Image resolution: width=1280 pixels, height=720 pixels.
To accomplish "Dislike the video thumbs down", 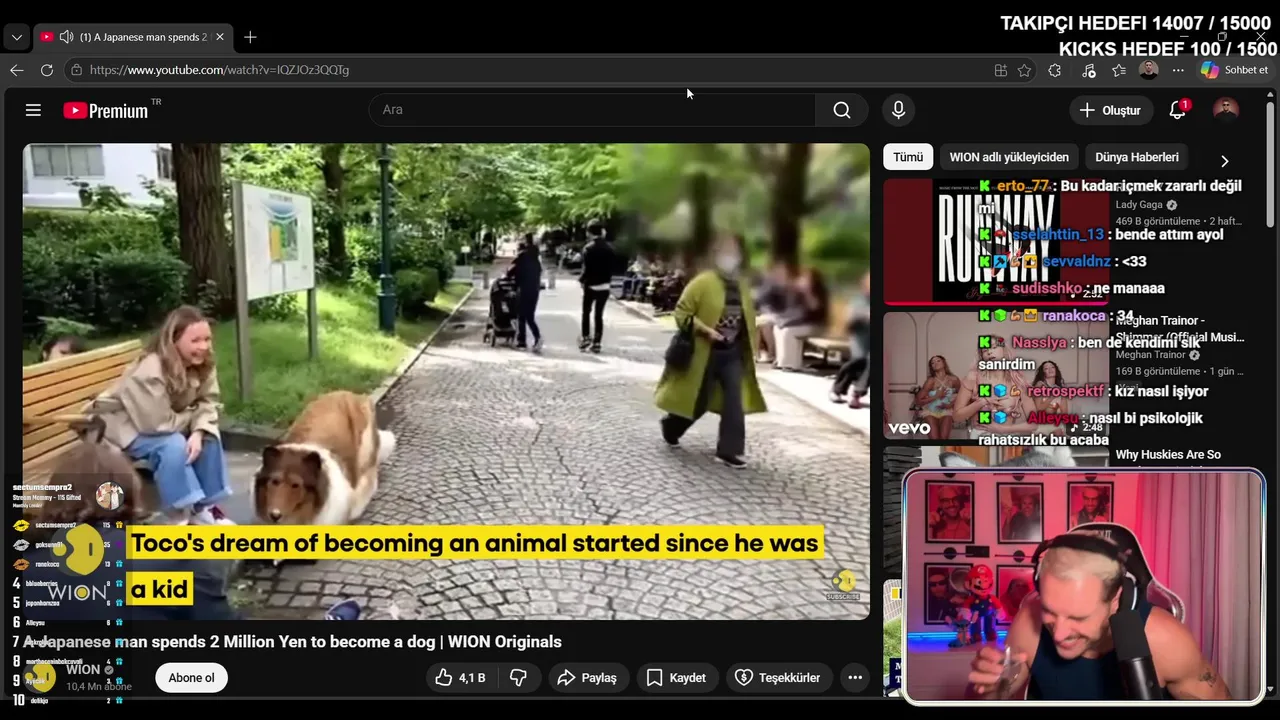I will point(518,678).
